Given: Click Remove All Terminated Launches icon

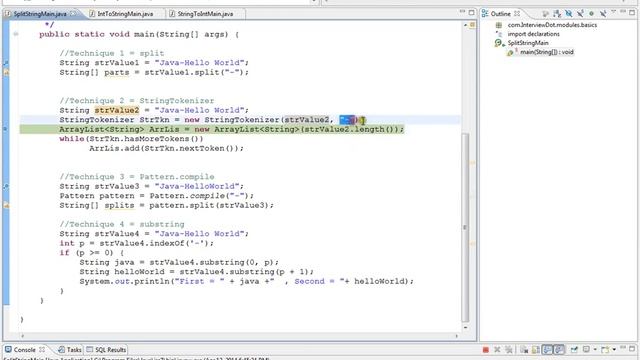Looking at the screenshot, I should (509, 350).
